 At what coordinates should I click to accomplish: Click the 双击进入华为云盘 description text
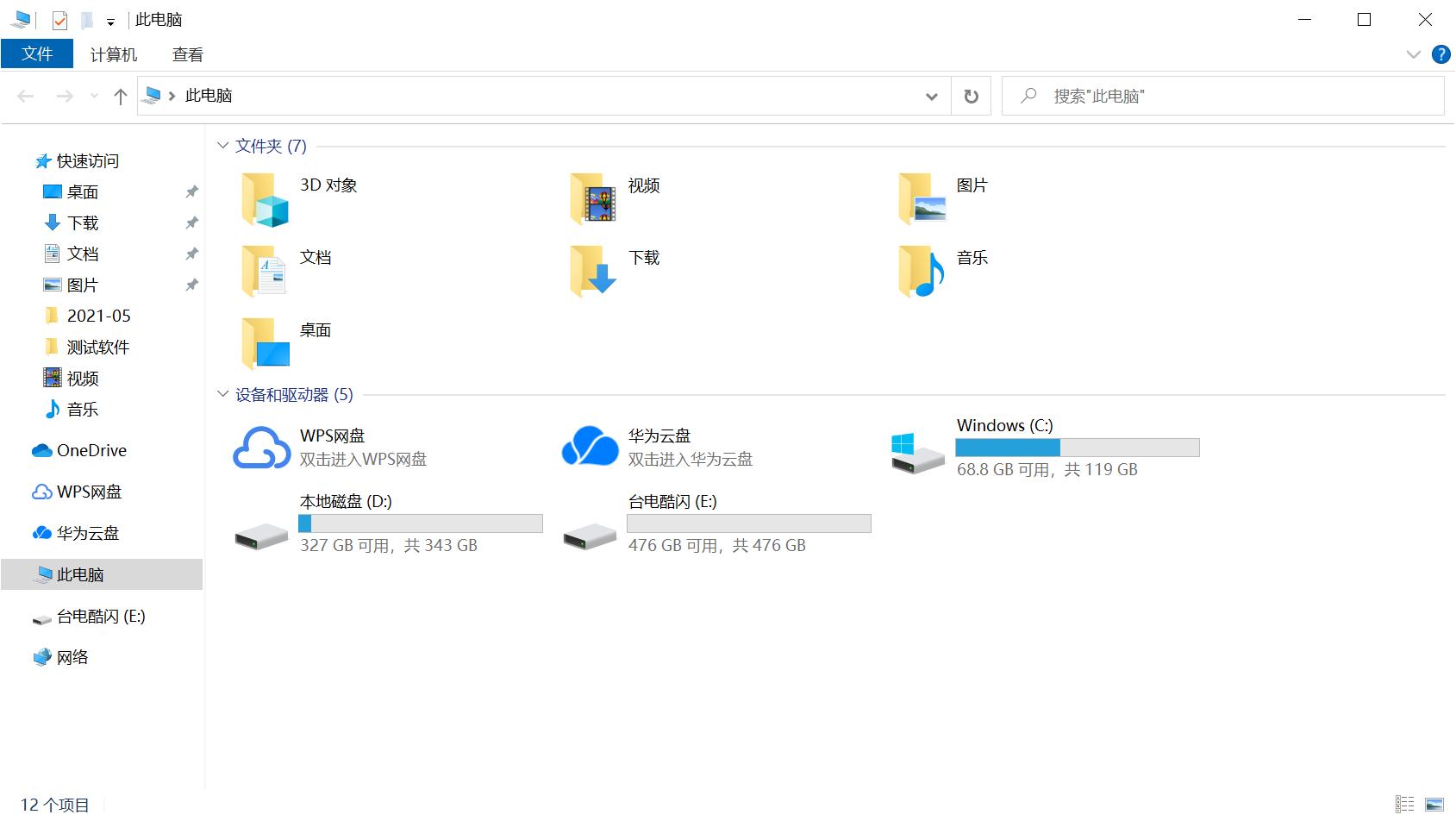[691, 460]
